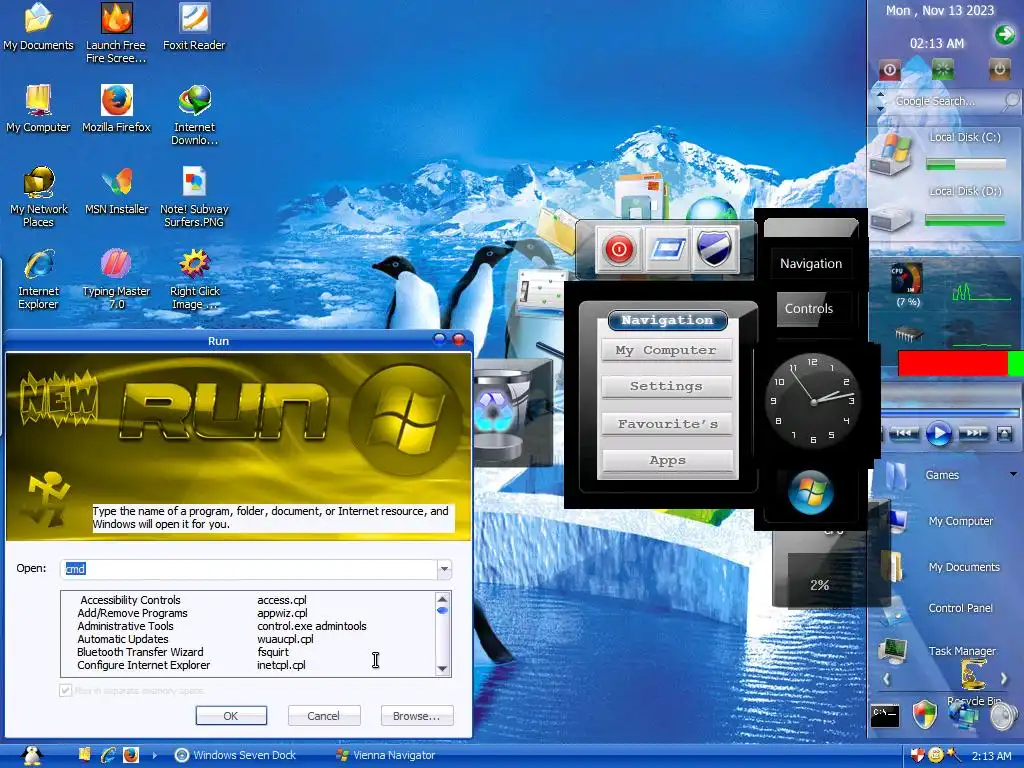The image size is (1024, 768).
Task: Toggle Run in separate memory space checkbox
Action: 65,690
